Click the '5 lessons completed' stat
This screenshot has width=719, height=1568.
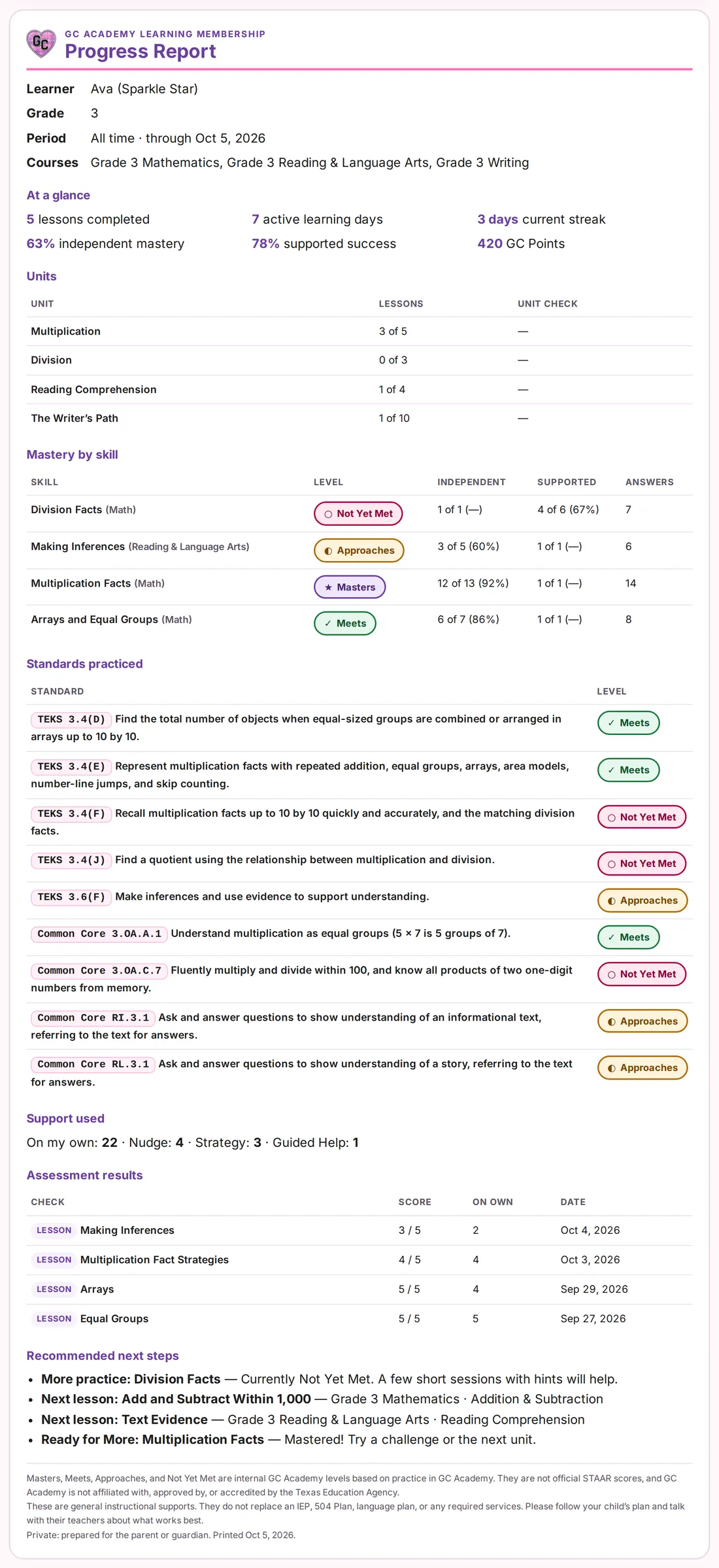pyautogui.click(x=88, y=219)
